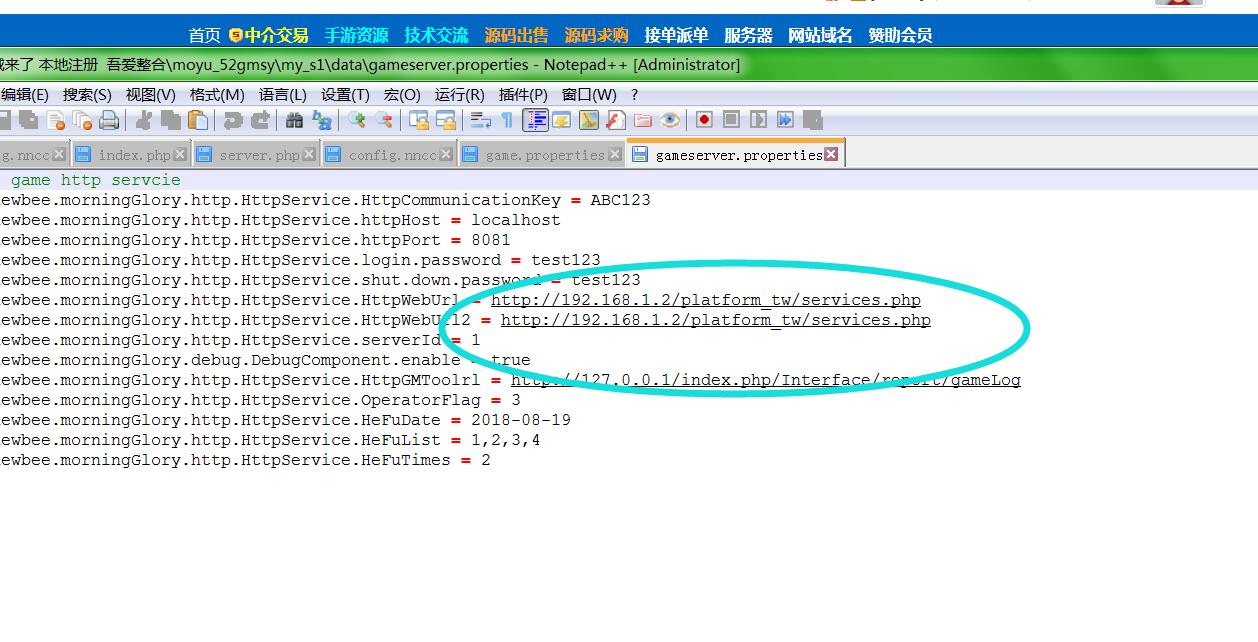Click the Zoom In magnifier icon
The width and height of the screenshot is (1258, 642).
pyautogui.click(x=356, y=120)
